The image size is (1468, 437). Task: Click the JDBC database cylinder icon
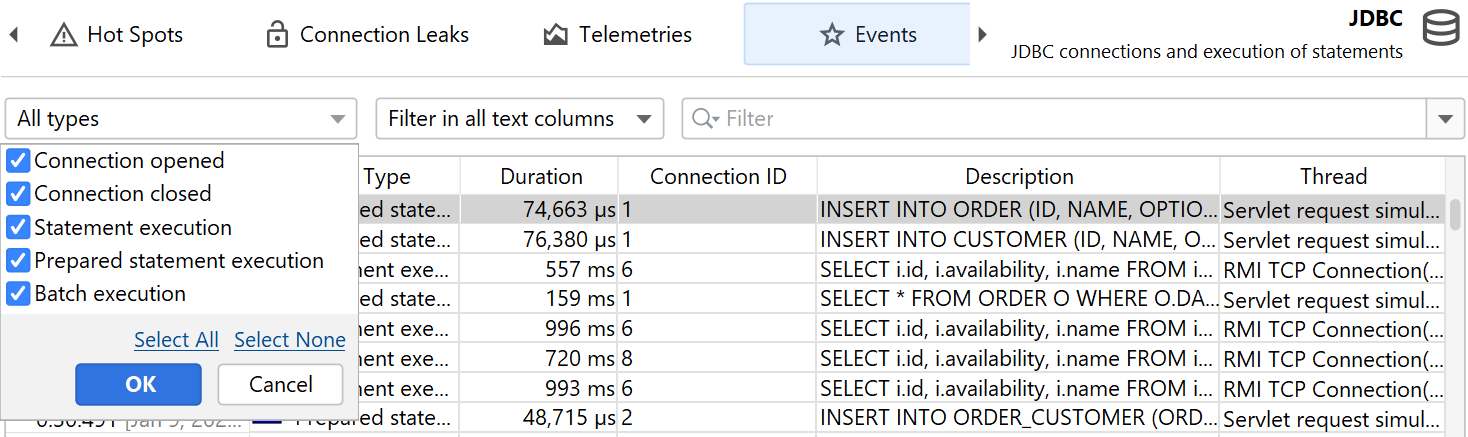coord(1440,29)
